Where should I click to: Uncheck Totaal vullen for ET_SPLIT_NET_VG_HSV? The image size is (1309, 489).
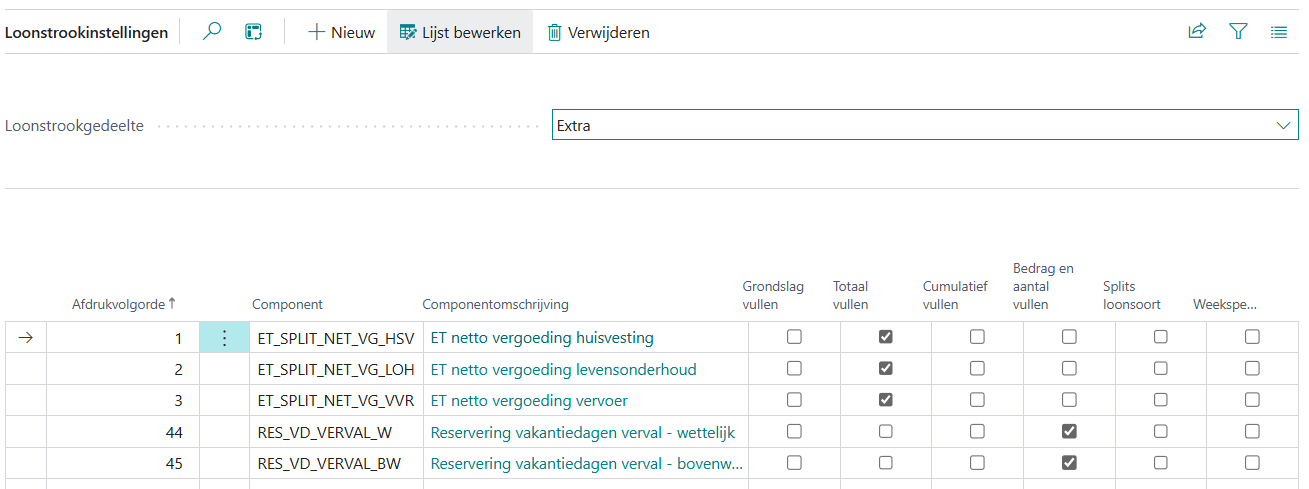pyautogui.click(x=885, y=337)
